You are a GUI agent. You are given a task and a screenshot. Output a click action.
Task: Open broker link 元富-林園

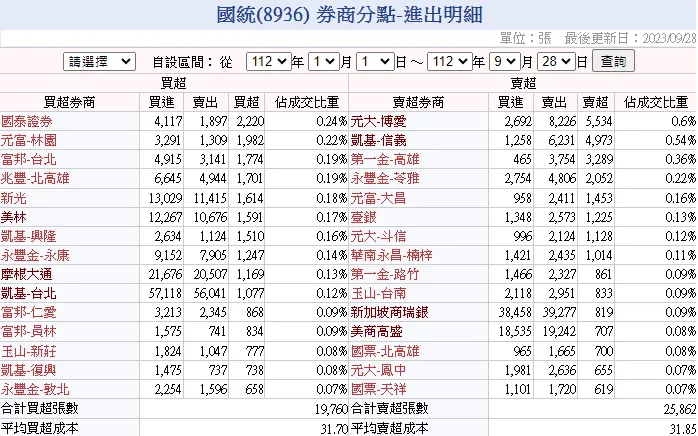click(29, 140)
